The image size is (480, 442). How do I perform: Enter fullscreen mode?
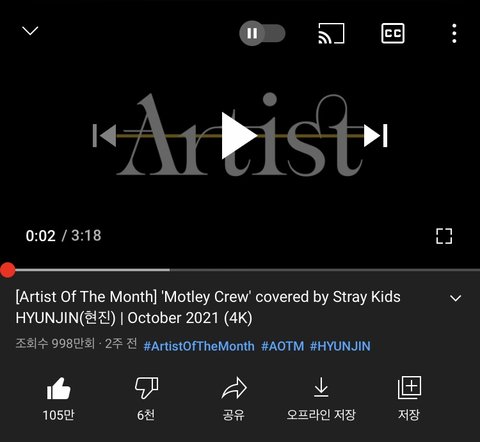444,236
